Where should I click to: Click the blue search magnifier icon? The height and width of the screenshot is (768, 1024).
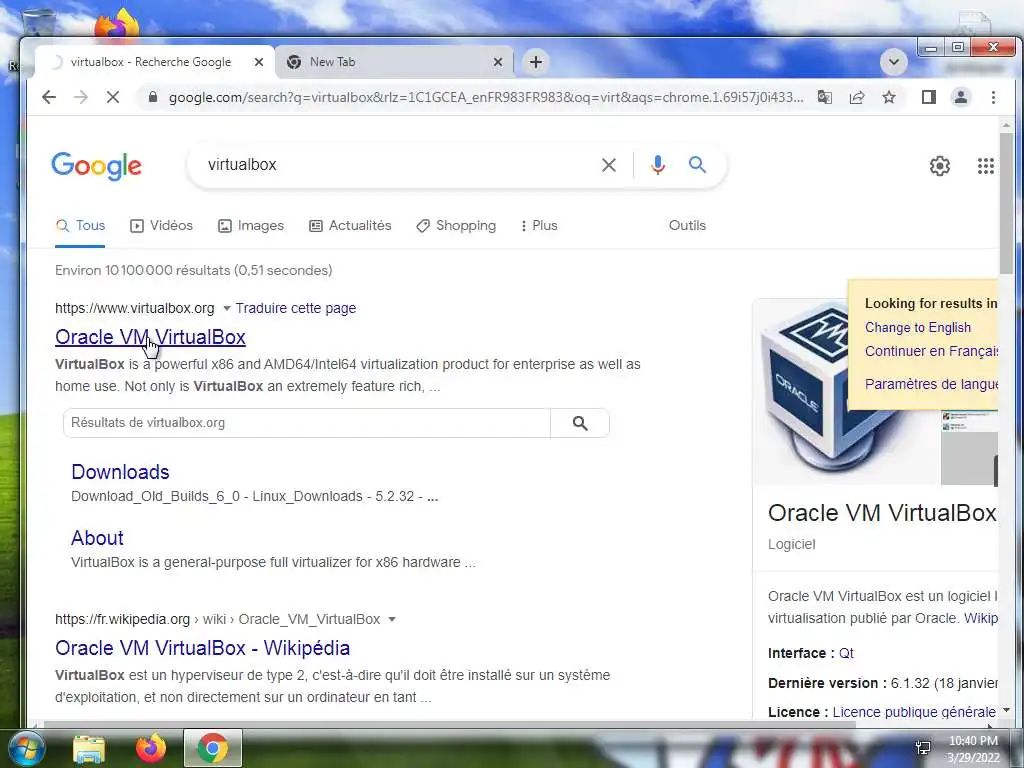coord(697,165)
